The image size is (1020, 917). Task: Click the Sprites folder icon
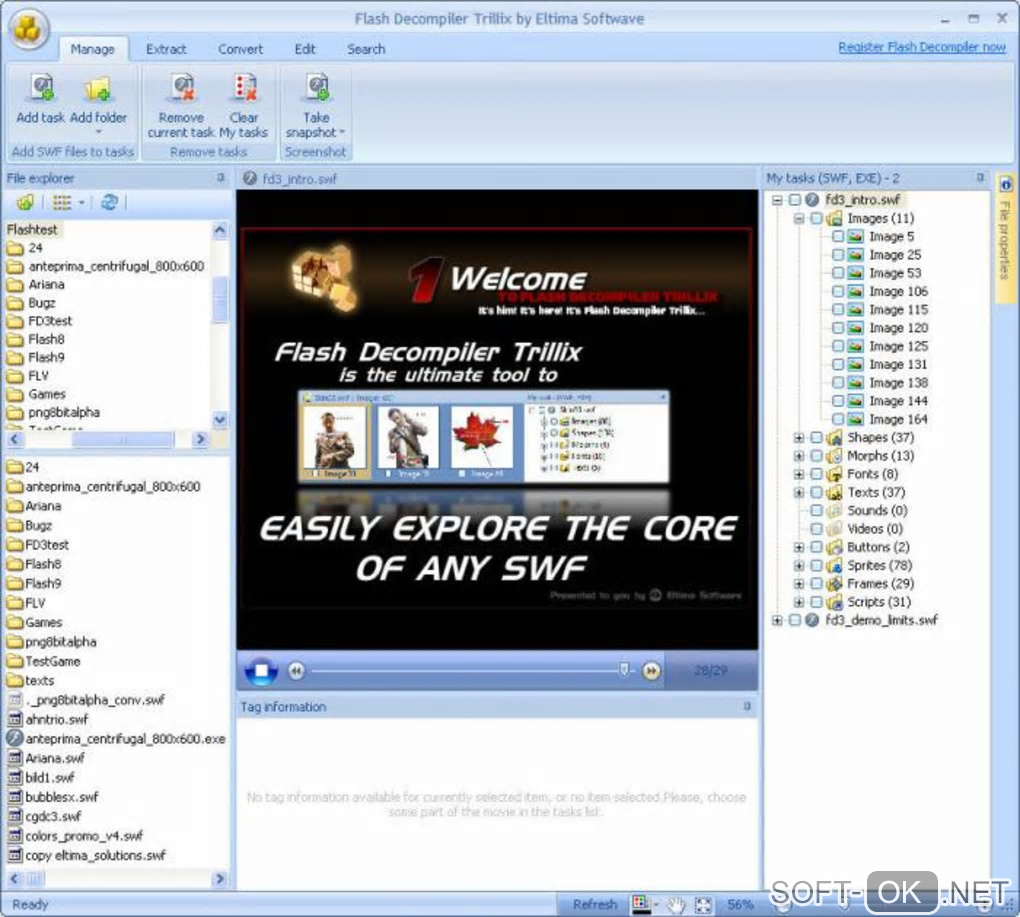point(834,566)
